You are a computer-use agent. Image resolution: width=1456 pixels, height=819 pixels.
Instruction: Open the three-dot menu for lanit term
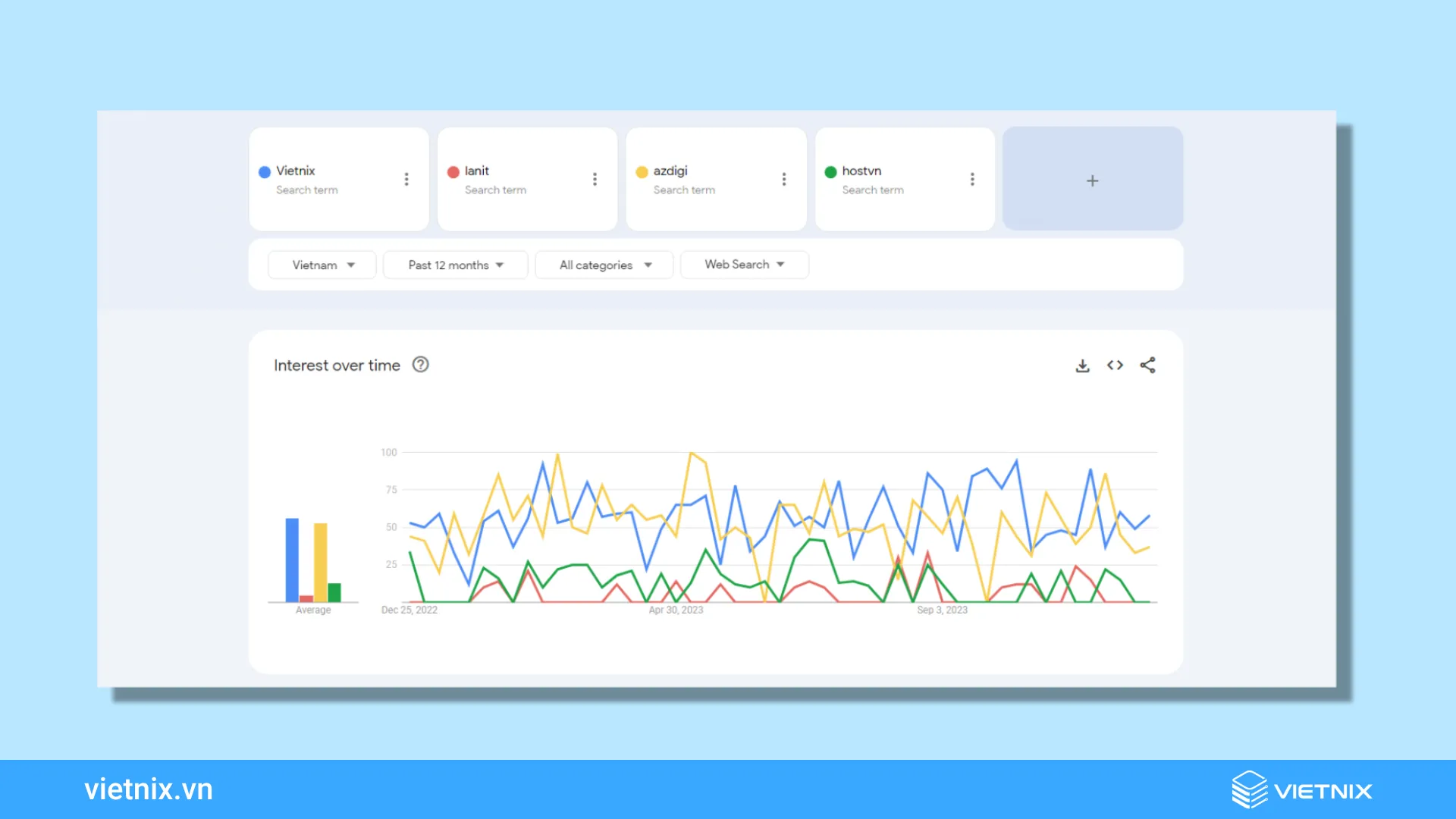click(x=595, y=179)
